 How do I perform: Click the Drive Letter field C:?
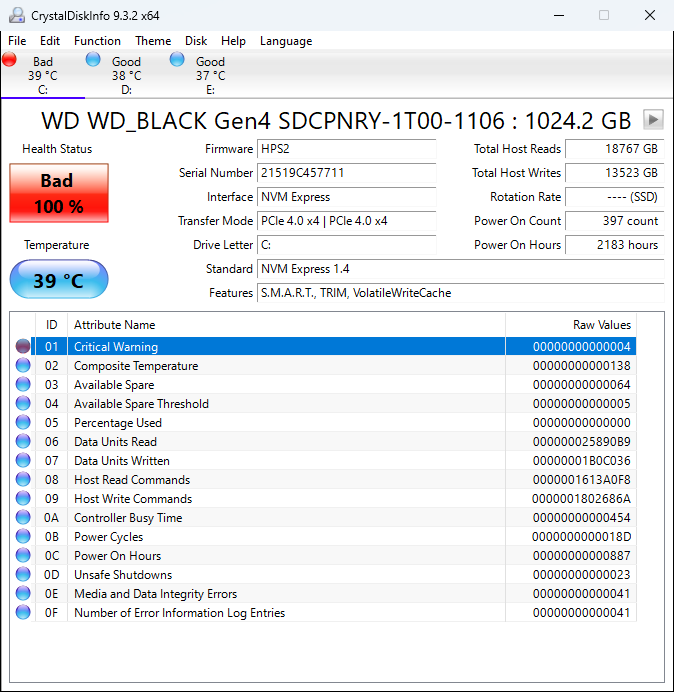click(x=346, y=244)
